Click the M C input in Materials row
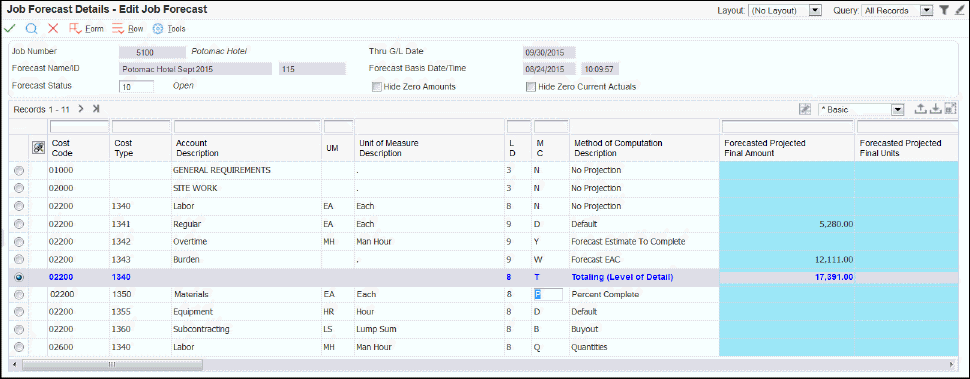This screenshot has height=379, width=970. [548, 294]
